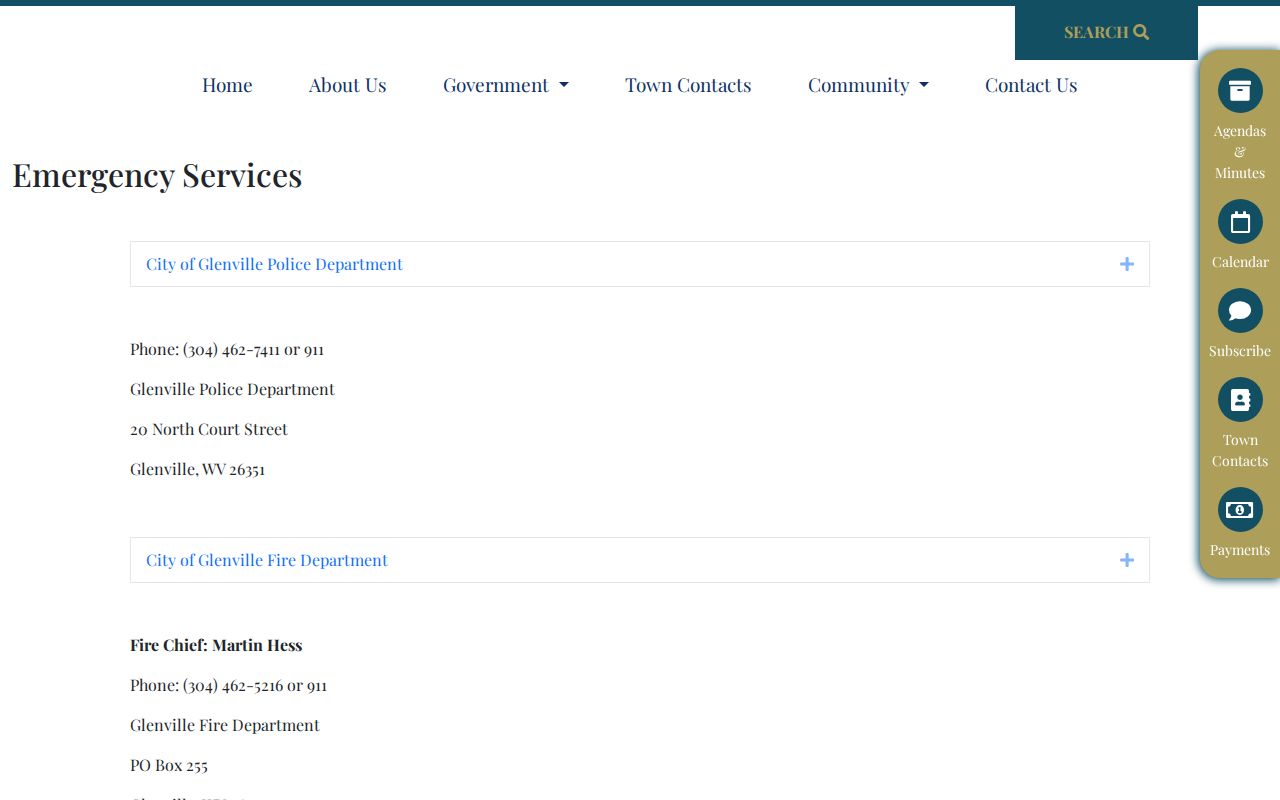Go to the Home page
Viewport: 1280px width, 800px height.
227,85
